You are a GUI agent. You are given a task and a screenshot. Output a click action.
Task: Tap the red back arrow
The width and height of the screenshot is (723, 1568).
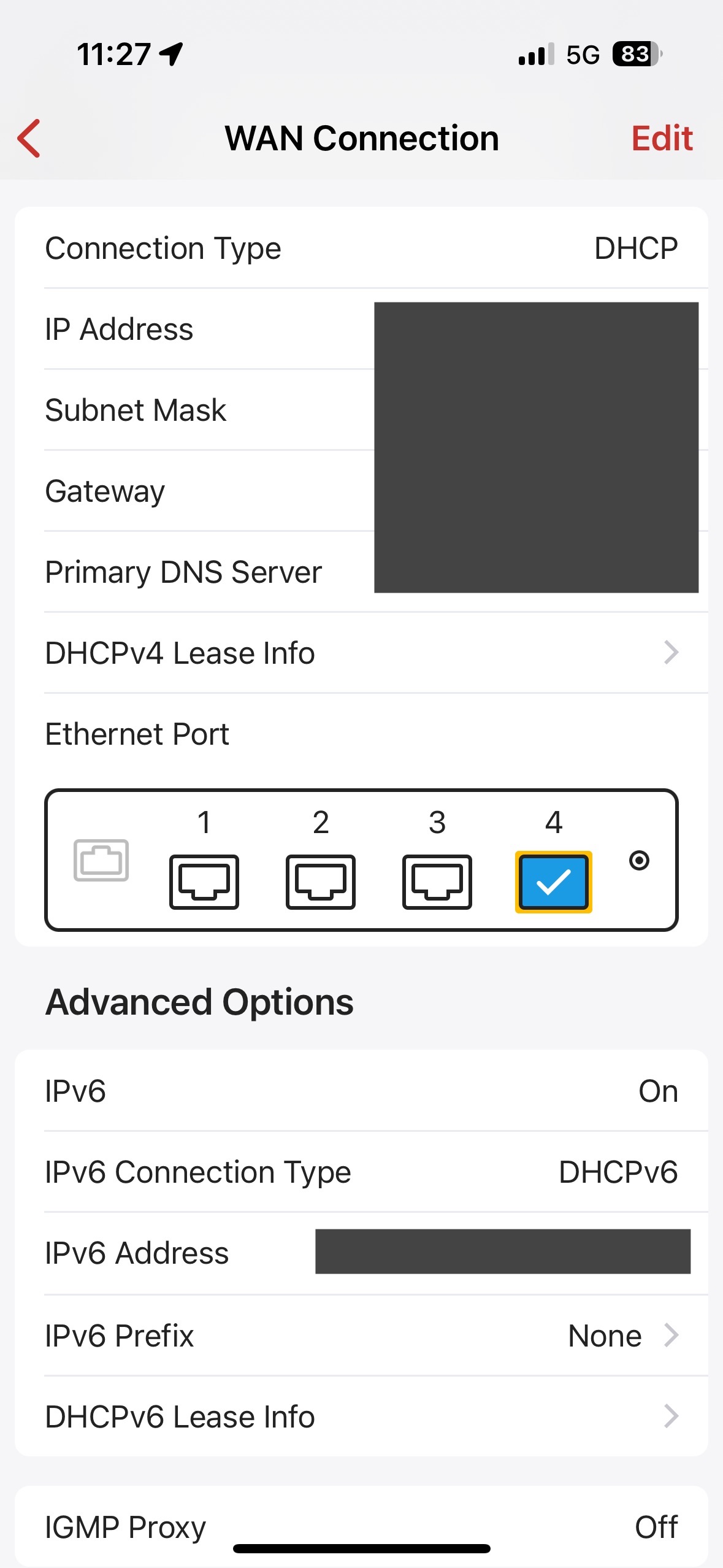pos(29,138)
